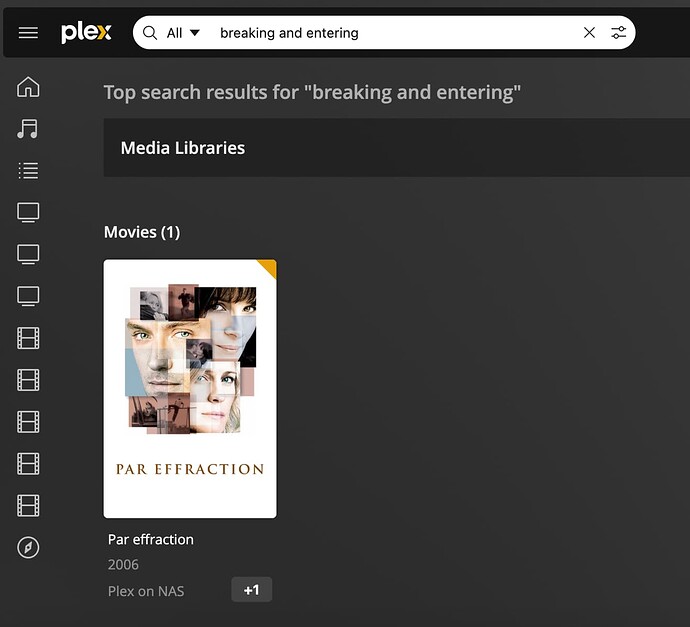Open the Par effraction poster thumbnail
Viewport: 690px width, 627px height.
[190, 389]
